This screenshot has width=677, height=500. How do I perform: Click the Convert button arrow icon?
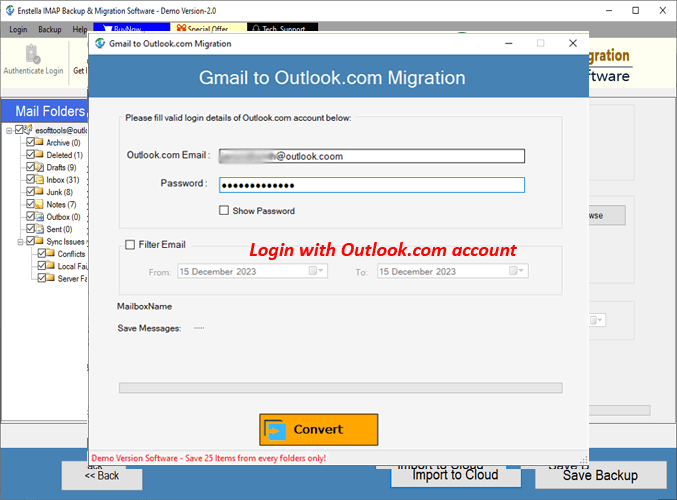pyautogui.click(x=275, y=430)
